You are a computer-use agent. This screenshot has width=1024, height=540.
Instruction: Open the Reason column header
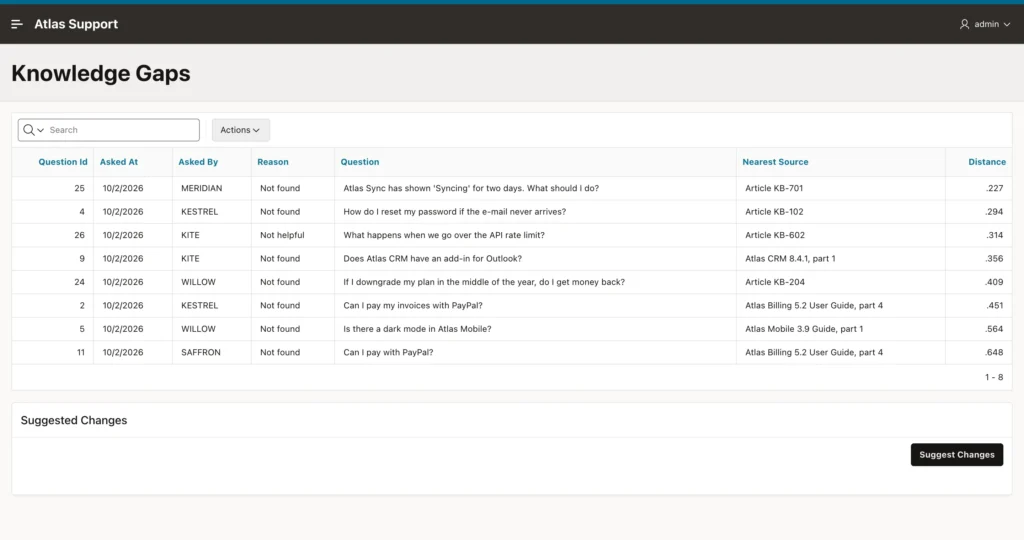[x=272, y=162]
